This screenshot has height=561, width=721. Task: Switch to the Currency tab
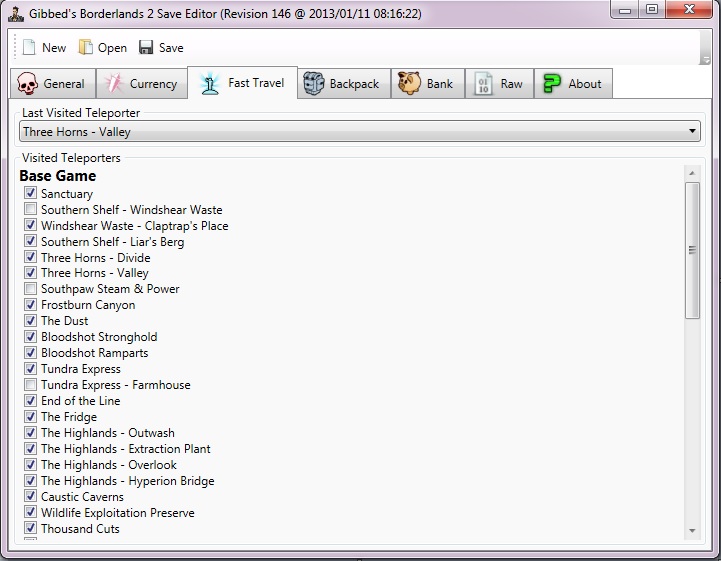tap(142, 84)
